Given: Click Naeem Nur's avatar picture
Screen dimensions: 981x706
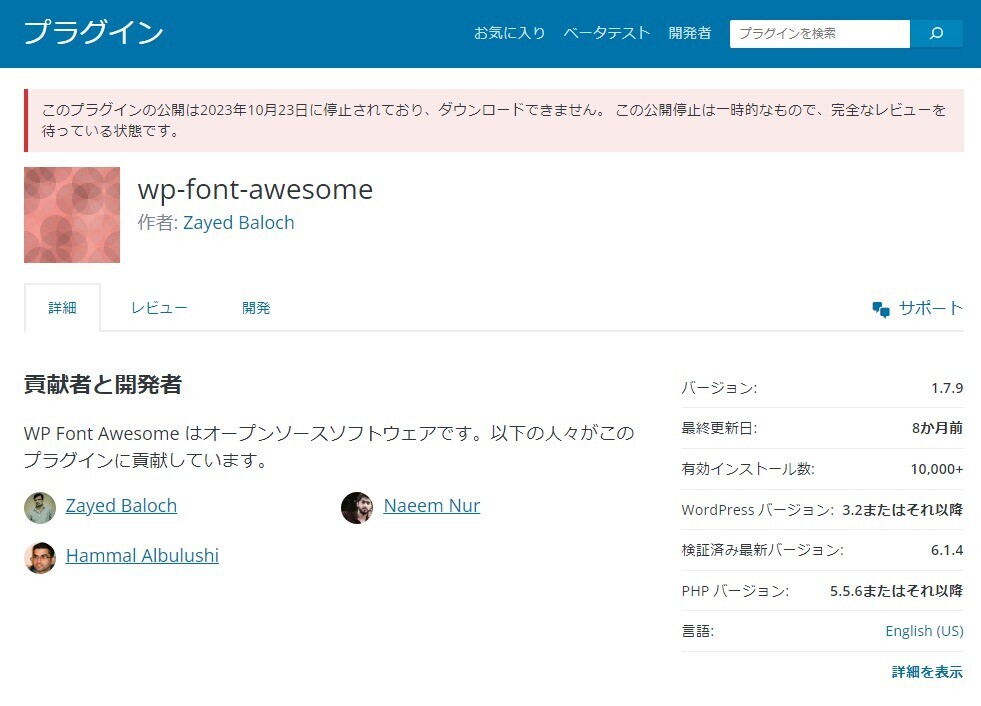Looking at the screenshot, I should (x=357, y=507).
